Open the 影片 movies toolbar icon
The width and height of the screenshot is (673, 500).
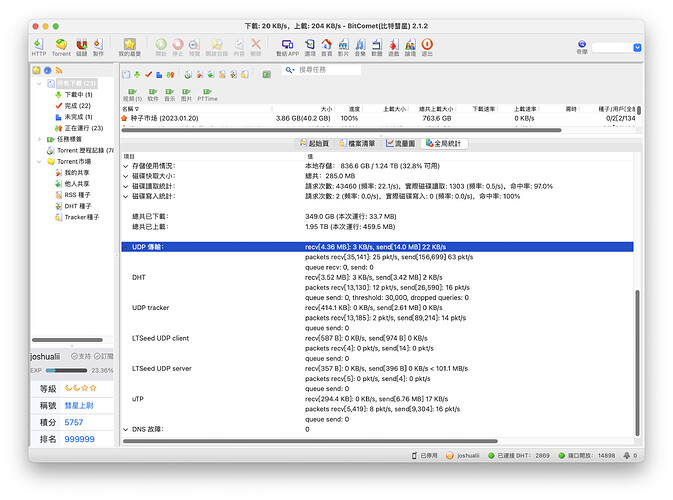tap(343, 47)
